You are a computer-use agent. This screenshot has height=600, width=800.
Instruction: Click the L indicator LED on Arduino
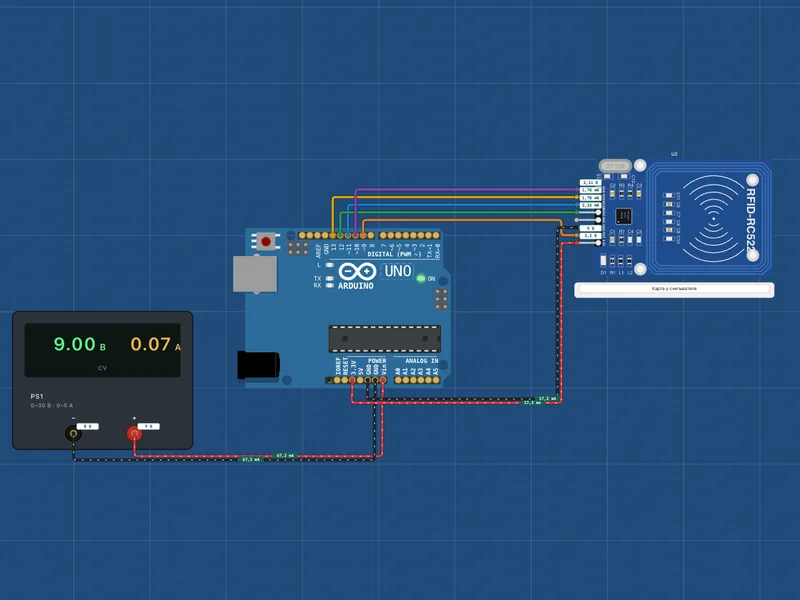click(x=330, y=265)
